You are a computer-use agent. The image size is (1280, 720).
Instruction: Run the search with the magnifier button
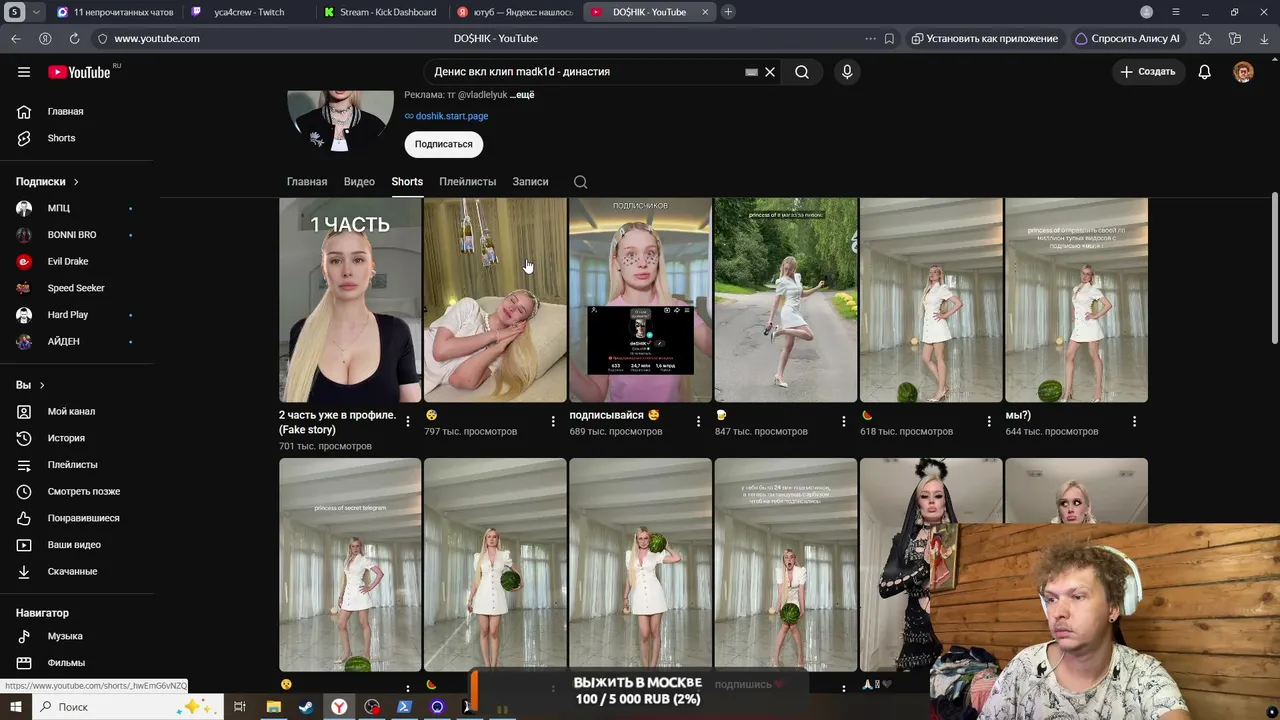coord(802,72)
